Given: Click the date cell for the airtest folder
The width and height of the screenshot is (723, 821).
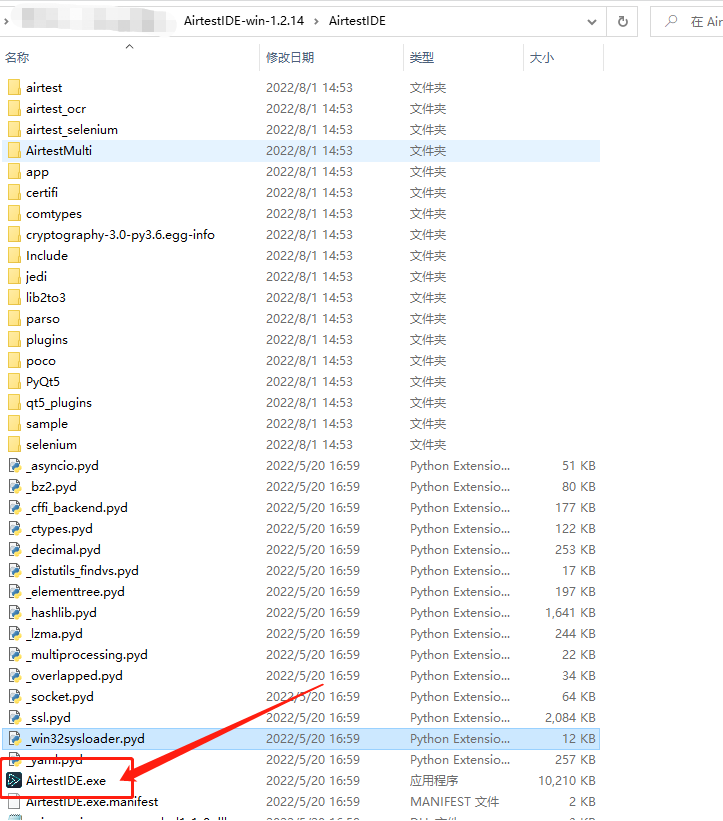Looking at the screenshot, I should tap(309, 87).
